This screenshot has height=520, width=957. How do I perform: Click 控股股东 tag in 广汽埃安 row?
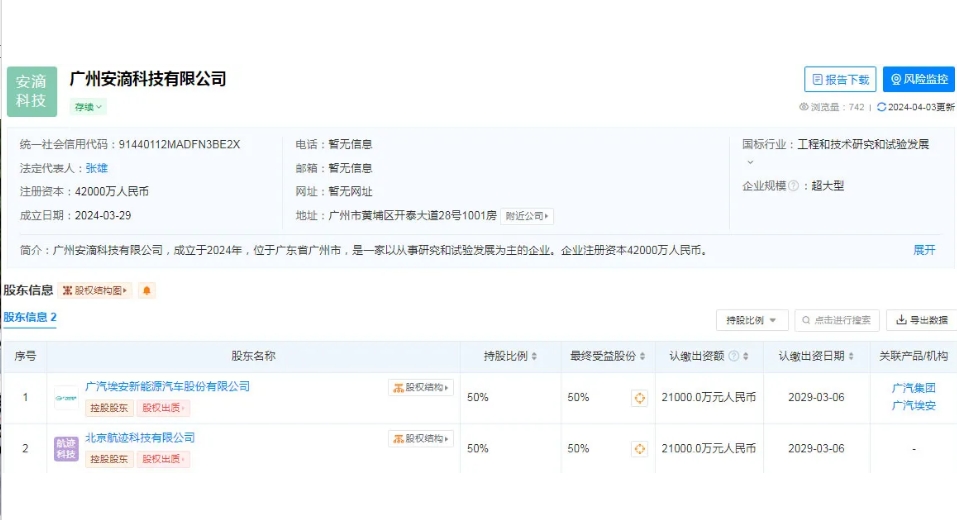[109, 408]
